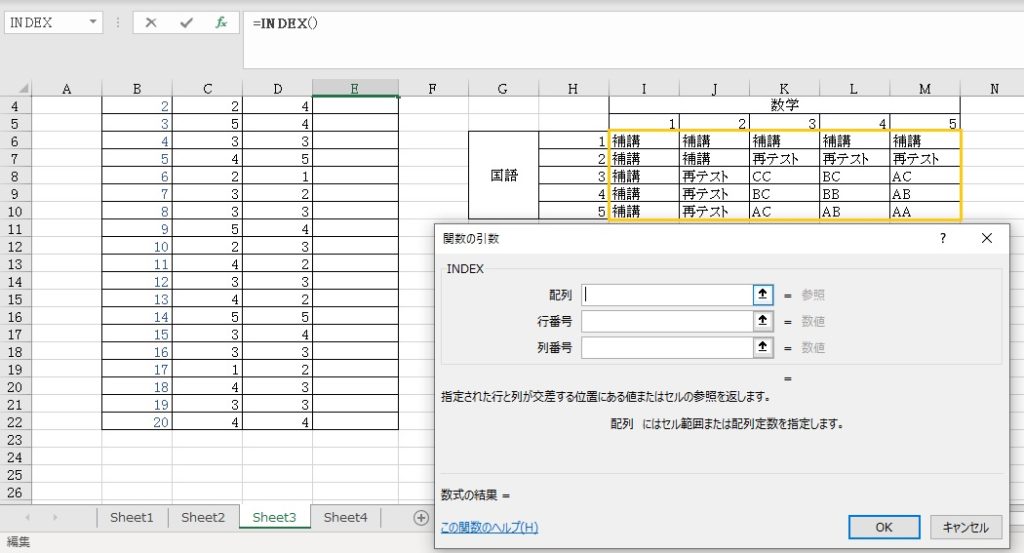Click the formula bar enter checkmark icon
Viewport: 1024px width, 553px height.
pos(186,22)
